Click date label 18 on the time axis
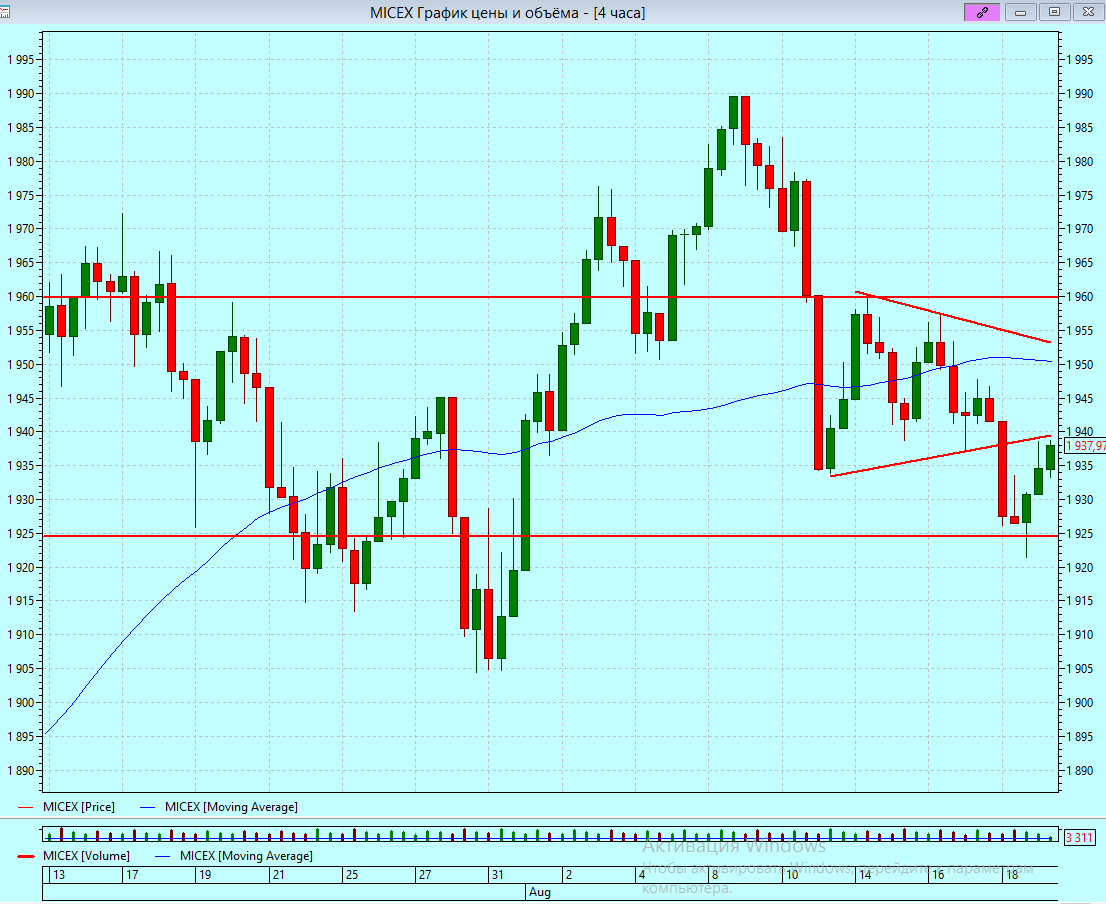 (x=1011, y=875)
